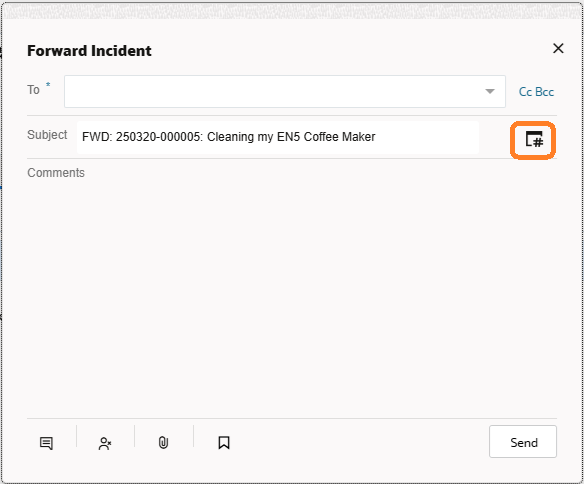This screenshot has height=484, width=584.
Task: Click the bookmark icon in bottom toolbar
Action: (224, 443)
